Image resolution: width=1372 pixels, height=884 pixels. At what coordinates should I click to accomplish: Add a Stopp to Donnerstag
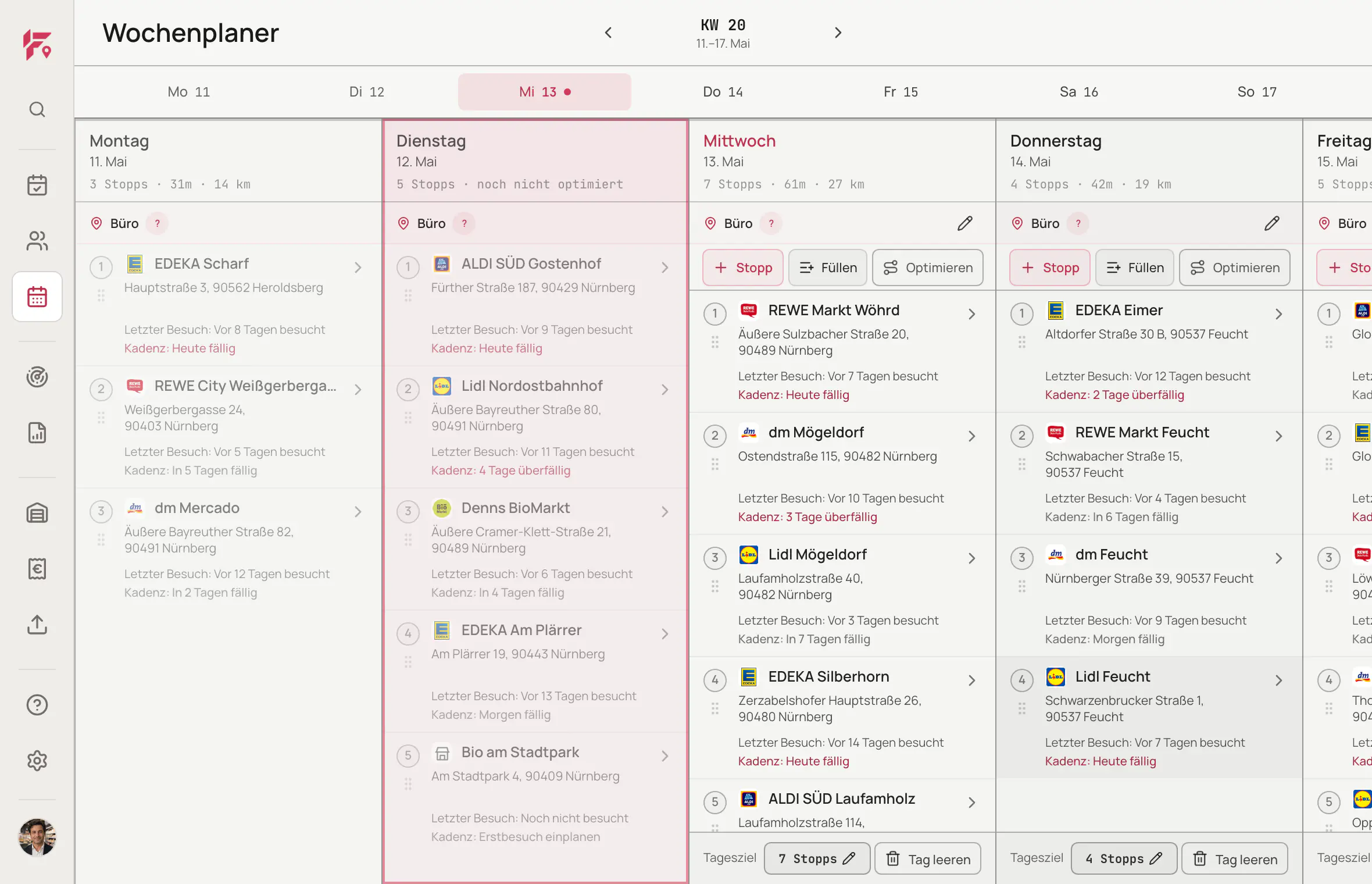pyautogui.click(x=1050, y=268)
